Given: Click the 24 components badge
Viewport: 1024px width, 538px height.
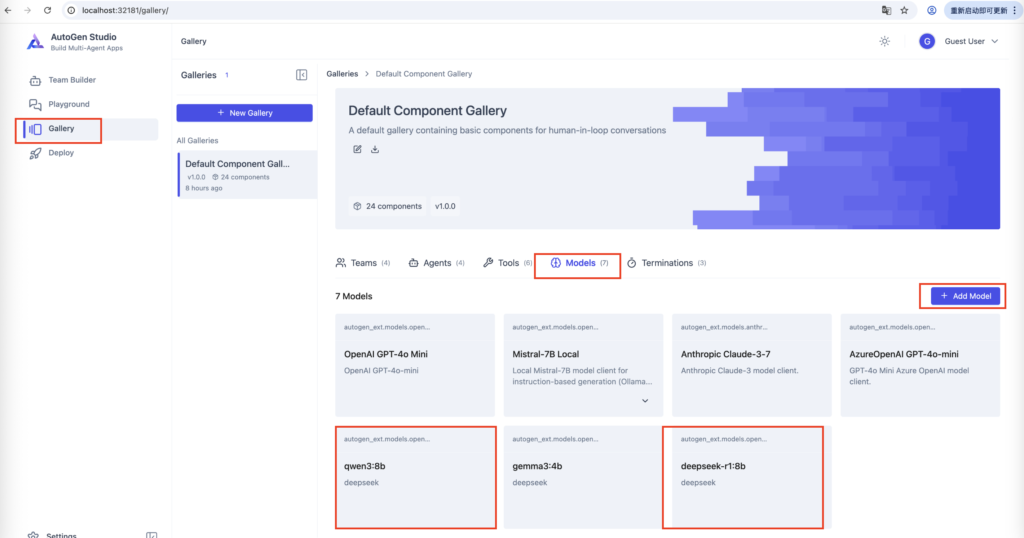Looking at the screenshot, I should point(387,206).
